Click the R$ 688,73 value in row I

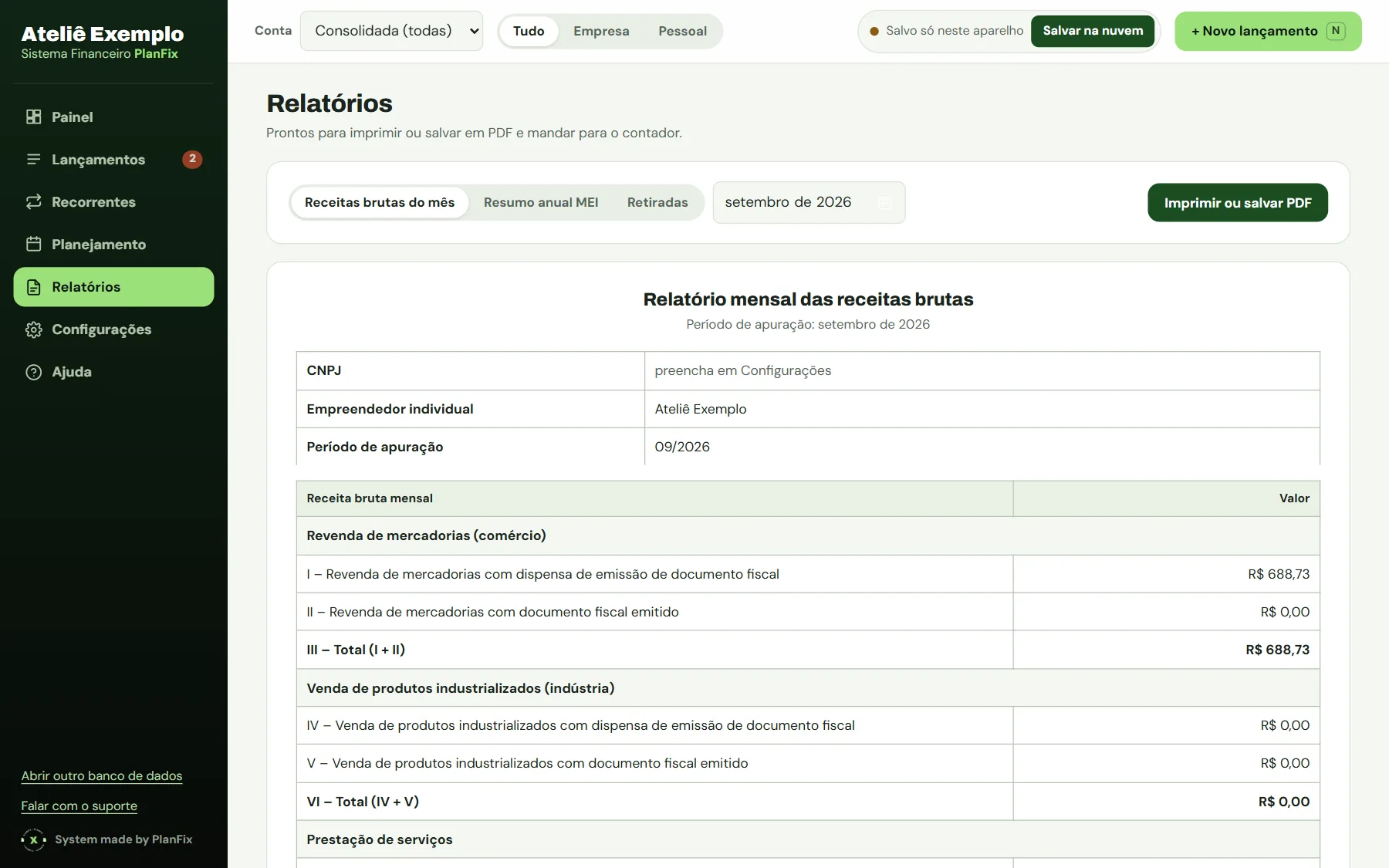1279,574
